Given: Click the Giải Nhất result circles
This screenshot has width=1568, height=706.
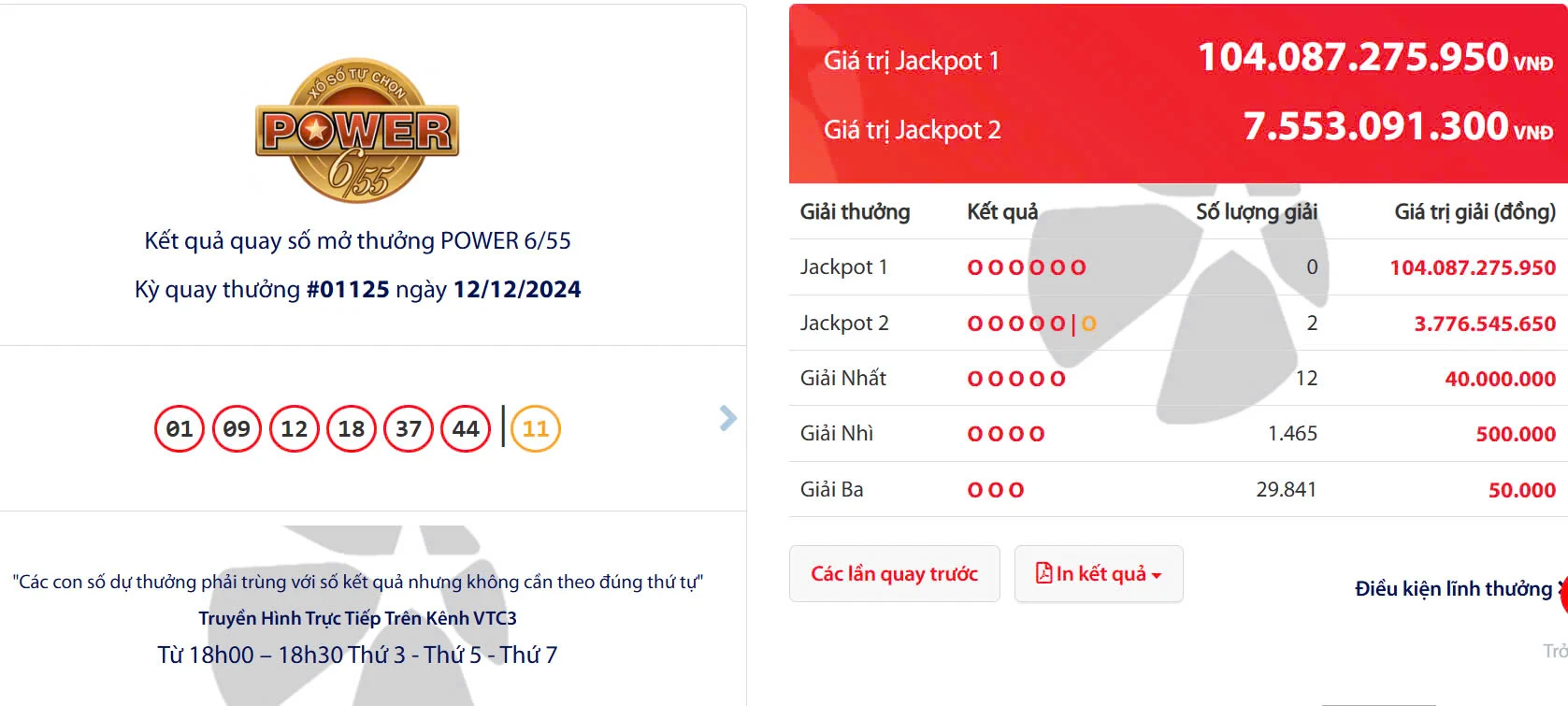Looking at the screenshot, I should pos(1015,378).
